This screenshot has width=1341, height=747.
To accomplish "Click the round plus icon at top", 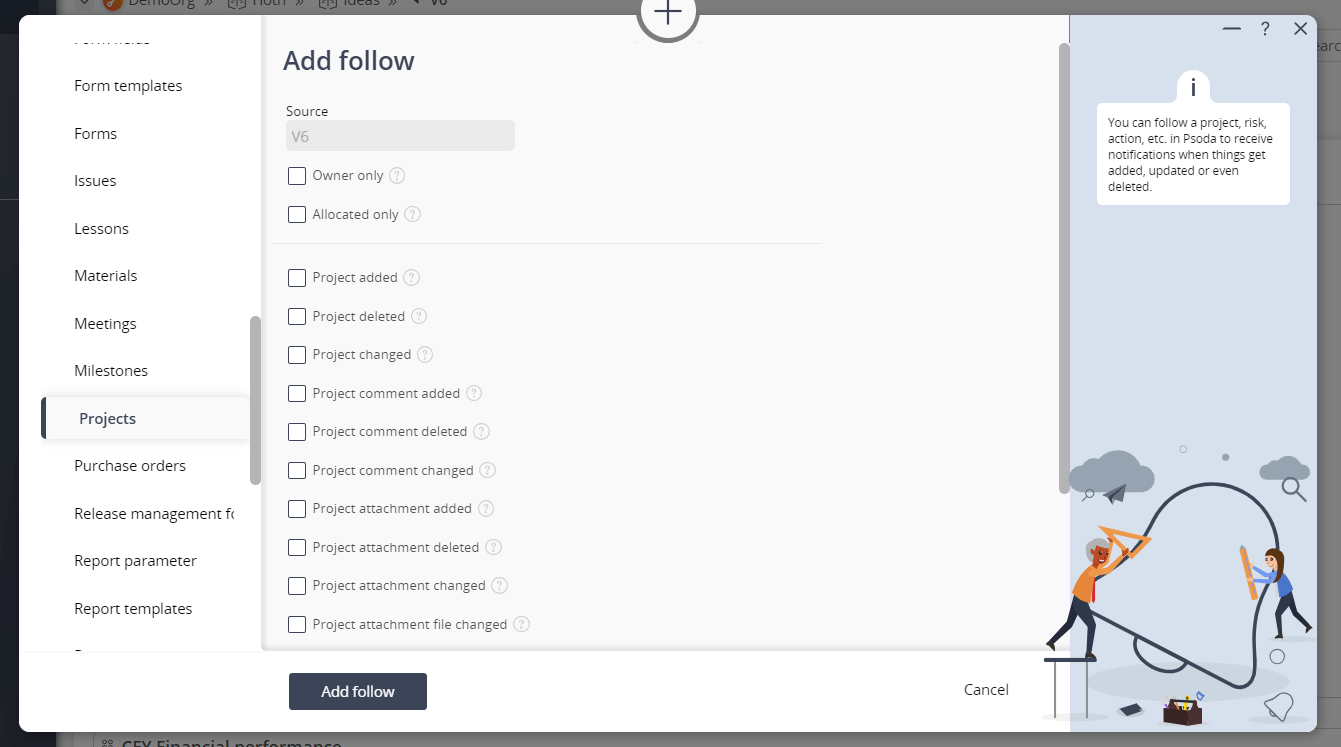I will (668, 14).
